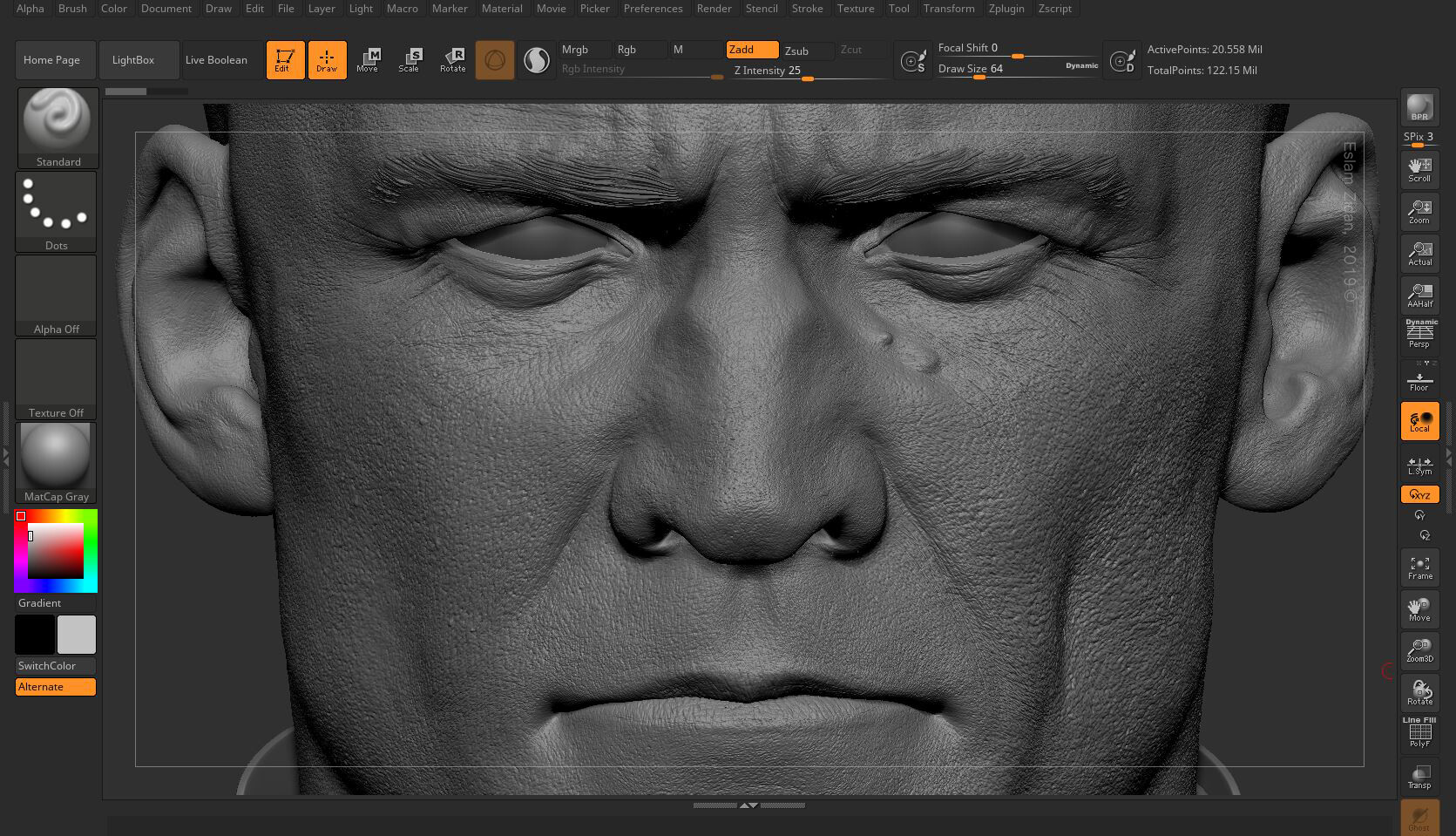This screenshot has width=1456, height=836.
Task: Click the D dynamic draw size icon
Action: (x=1122, y=61)
